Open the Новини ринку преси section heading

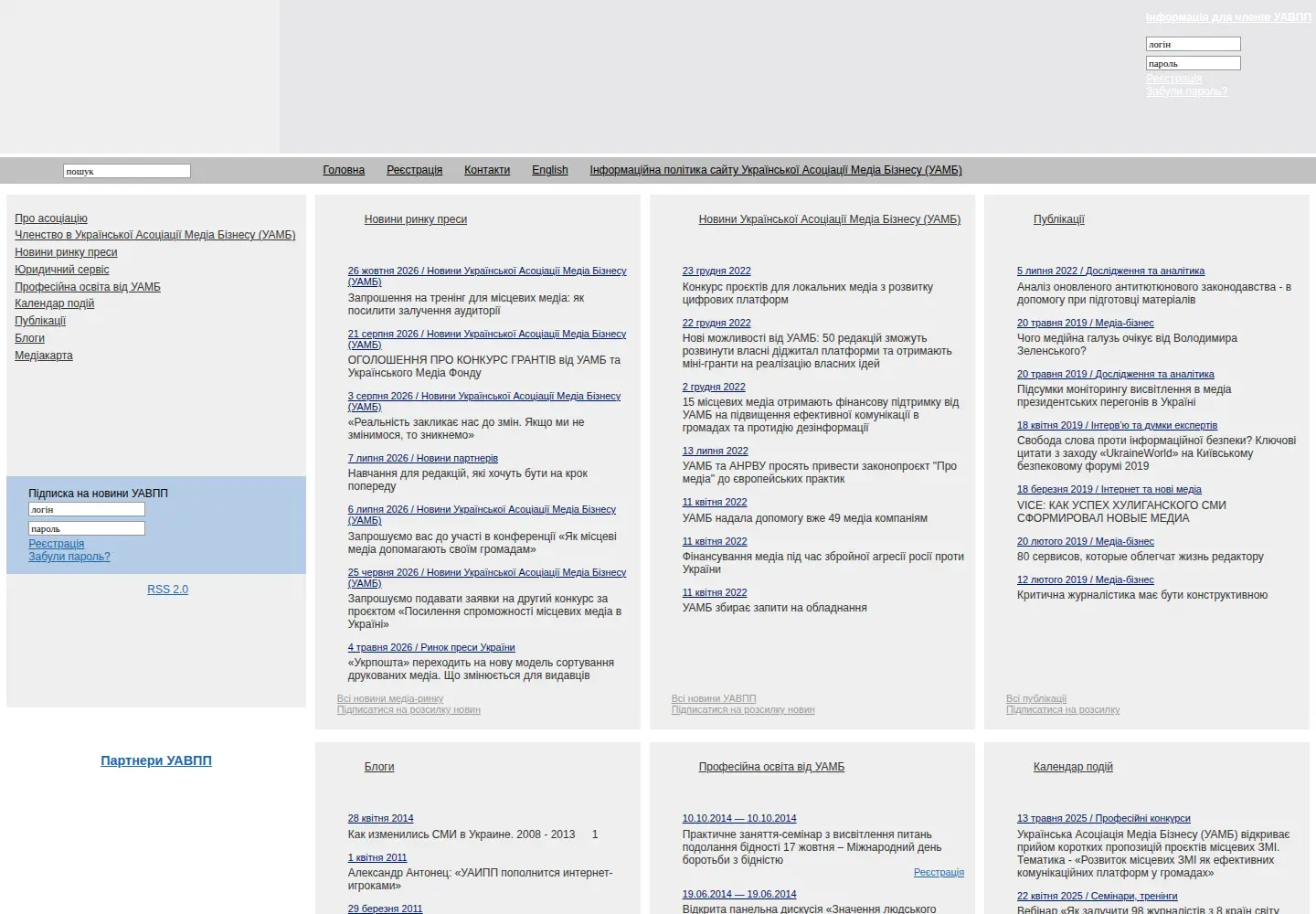(416, 219)
